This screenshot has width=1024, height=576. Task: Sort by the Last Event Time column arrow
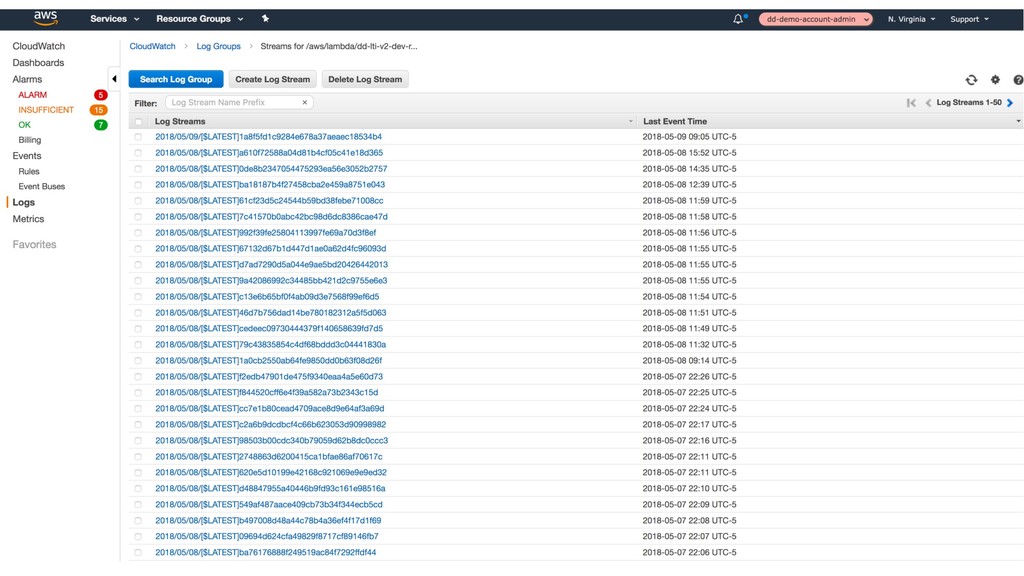[1017, 121]
